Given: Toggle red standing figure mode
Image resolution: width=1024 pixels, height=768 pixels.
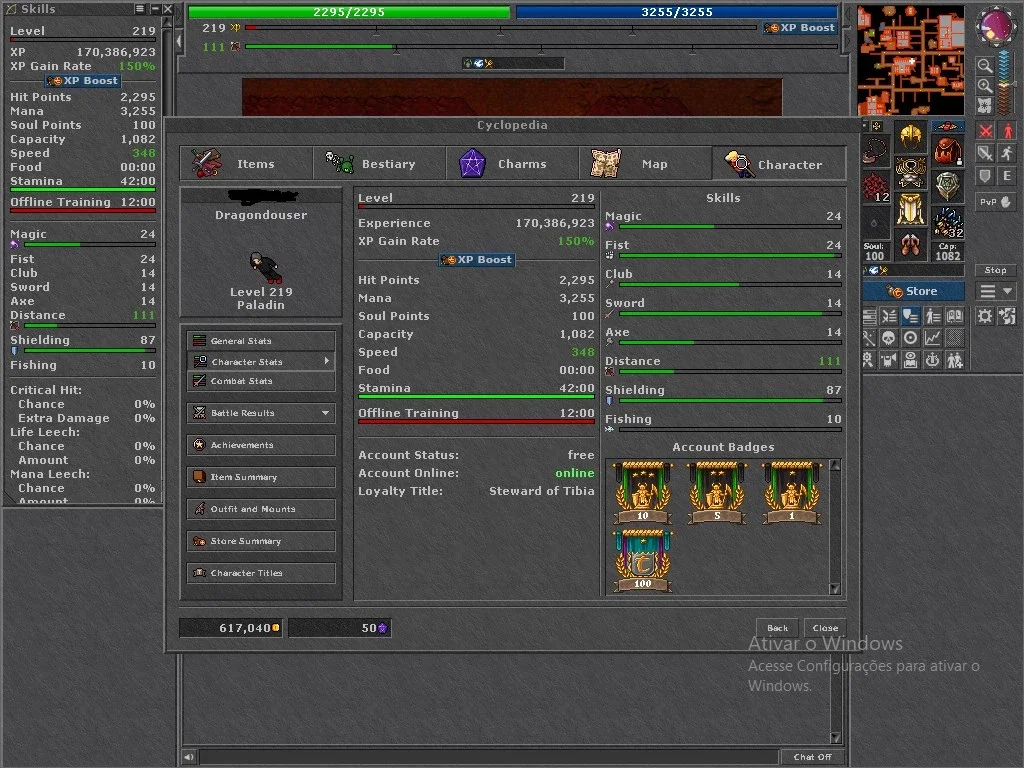Looking at the screenshot, I should (1008, 131).
